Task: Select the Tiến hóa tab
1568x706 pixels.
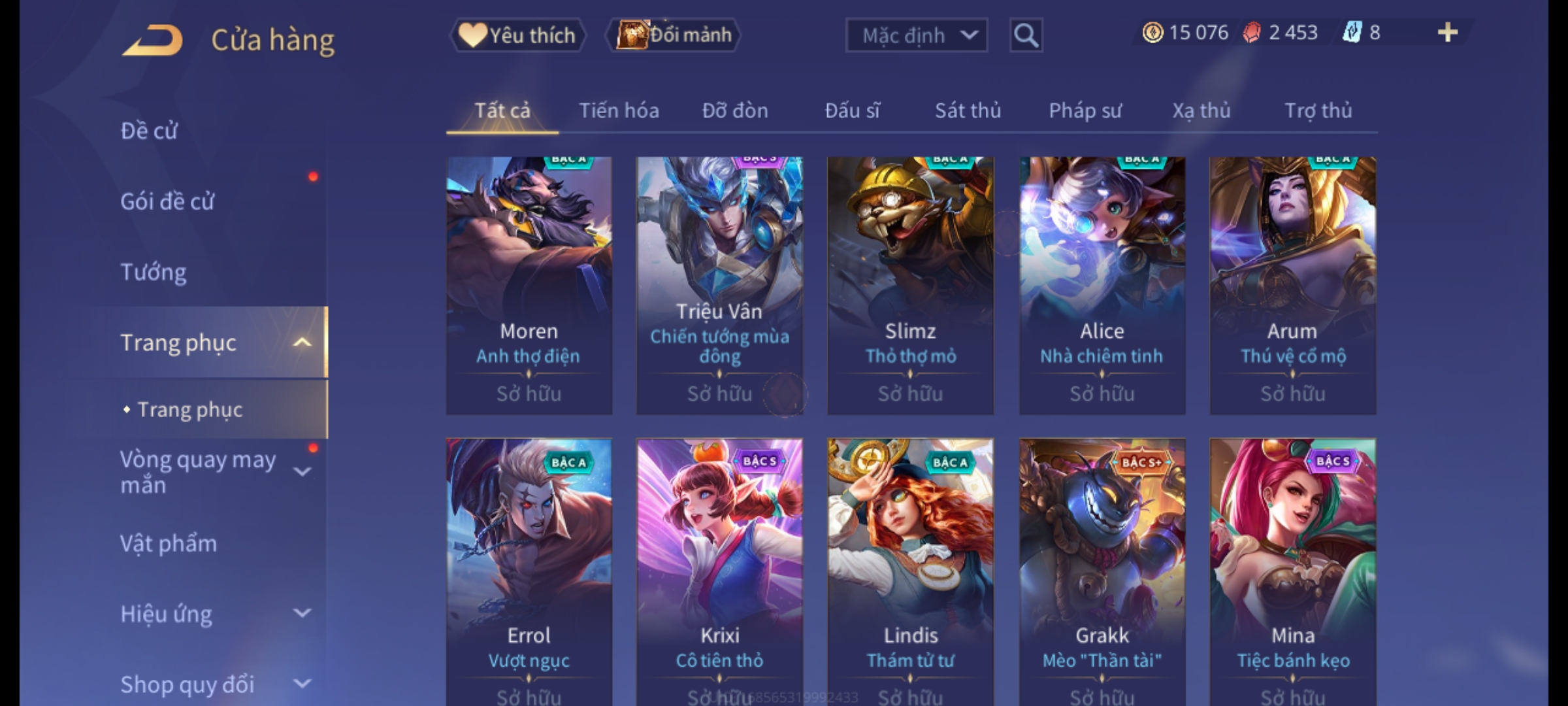Action: pos(619,110)
